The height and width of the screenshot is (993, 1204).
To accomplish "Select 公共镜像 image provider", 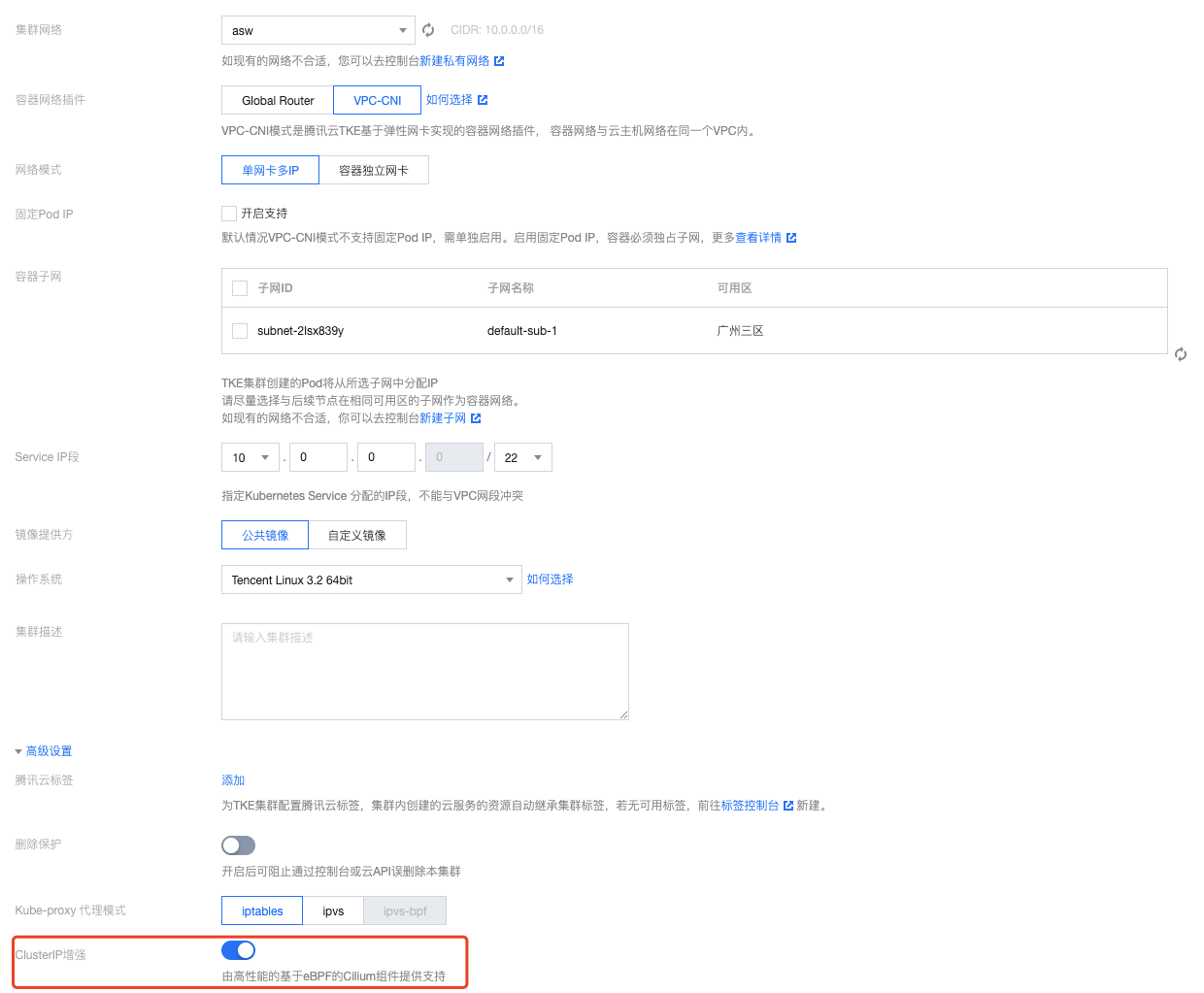I will tap(265, 535).
